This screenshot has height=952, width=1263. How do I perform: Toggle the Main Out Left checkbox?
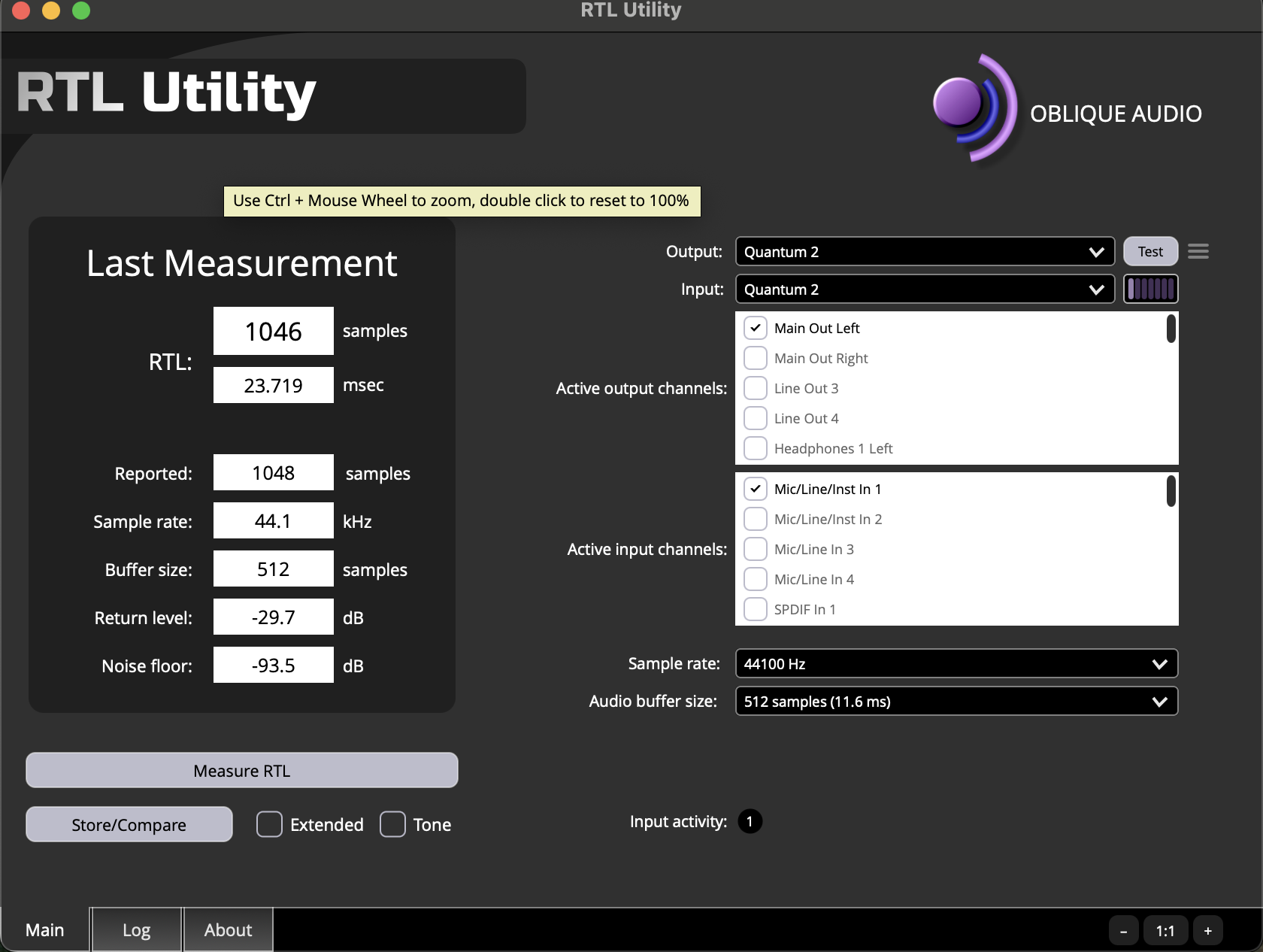click(755, 328)
